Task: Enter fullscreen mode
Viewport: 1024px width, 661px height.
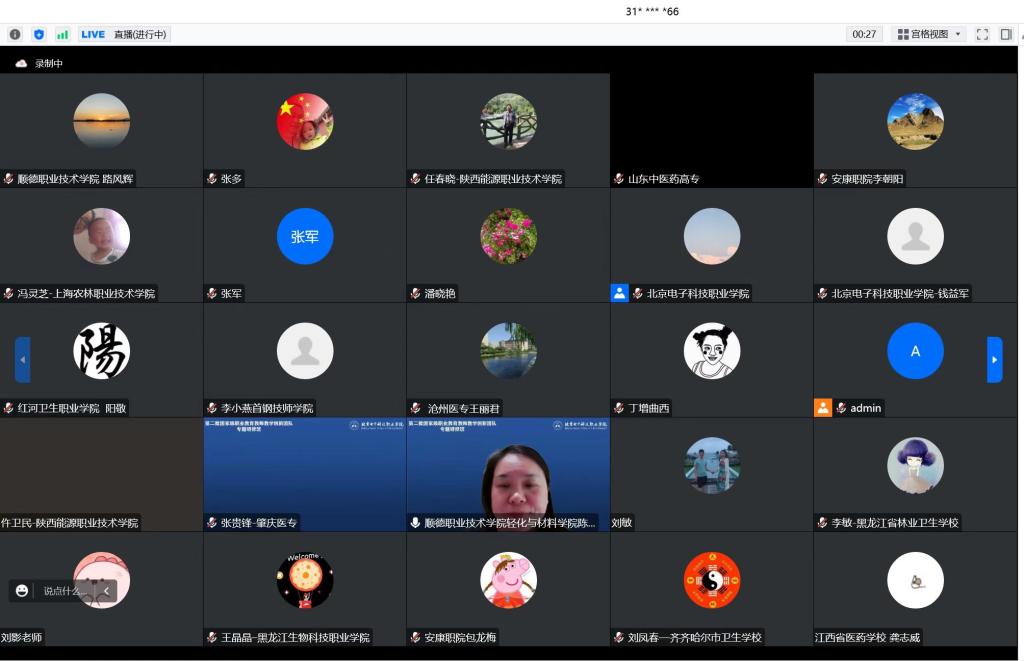Action: 982,34
